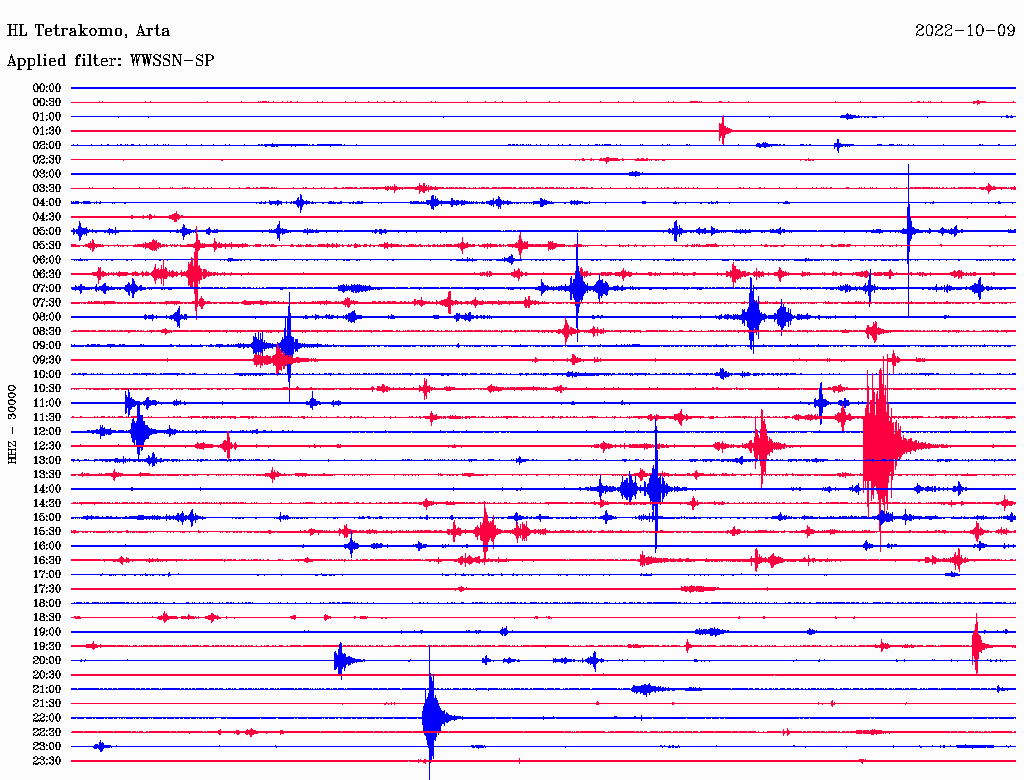Select the 17:00 time label
This screenshot has width=1024, height=780.
pos(47,575)
